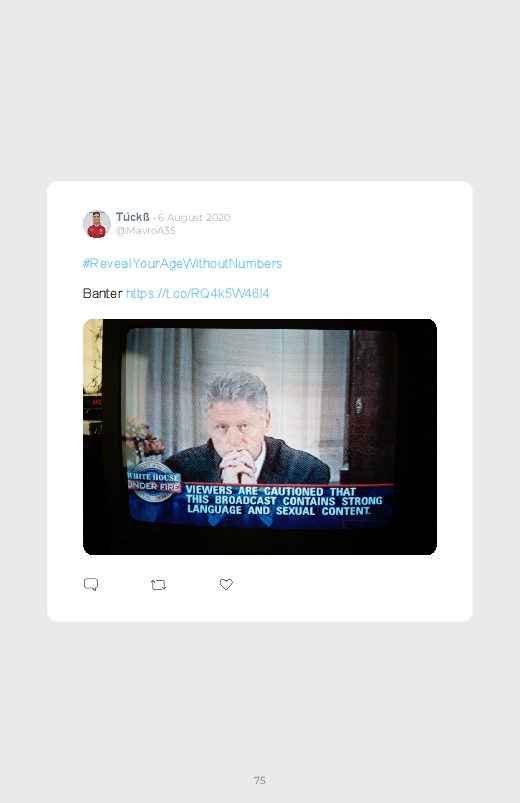
Task: Open the Tückß profile avatar picture
Action: [97, 224]
